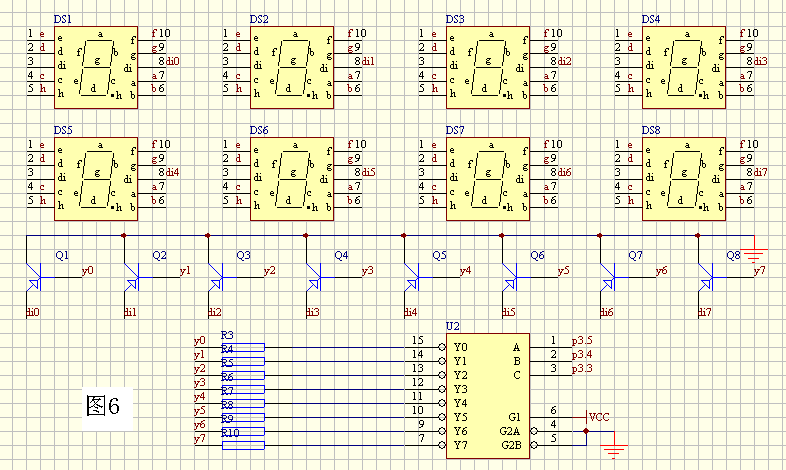Select the resistor on the y6 line
The height and width of the screenshot is (470, 786).
pyautogui.click(x=243, y=431)
